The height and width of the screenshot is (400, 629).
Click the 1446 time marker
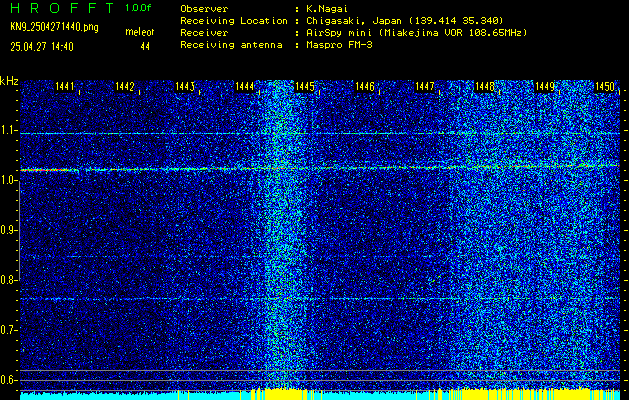(365, 86)
